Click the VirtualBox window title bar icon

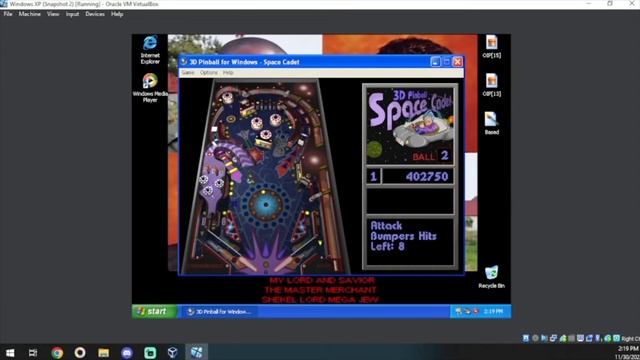[4, 4]
